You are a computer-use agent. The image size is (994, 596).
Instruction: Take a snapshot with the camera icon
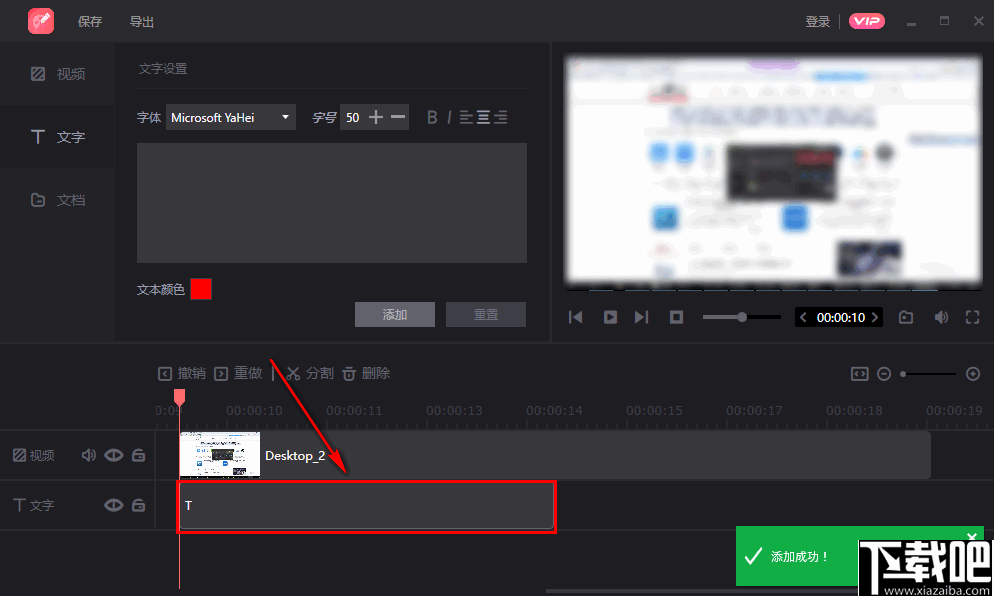pos(906,317)
